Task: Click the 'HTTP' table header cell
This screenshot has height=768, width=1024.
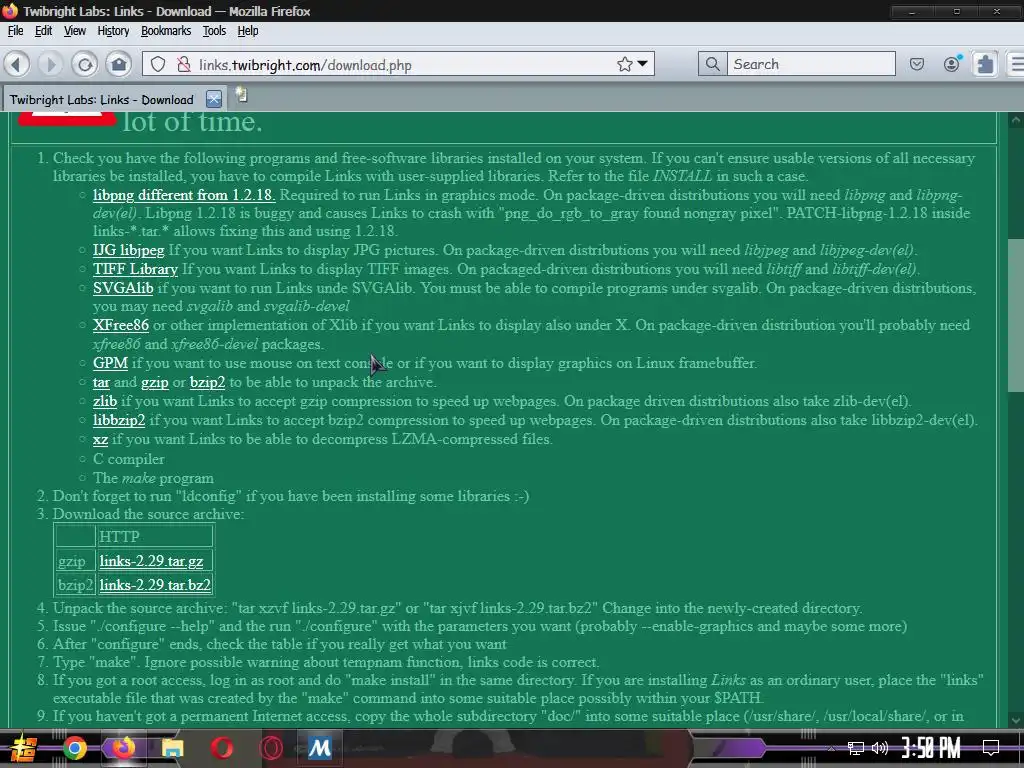Action: click(x=155, y=536)
